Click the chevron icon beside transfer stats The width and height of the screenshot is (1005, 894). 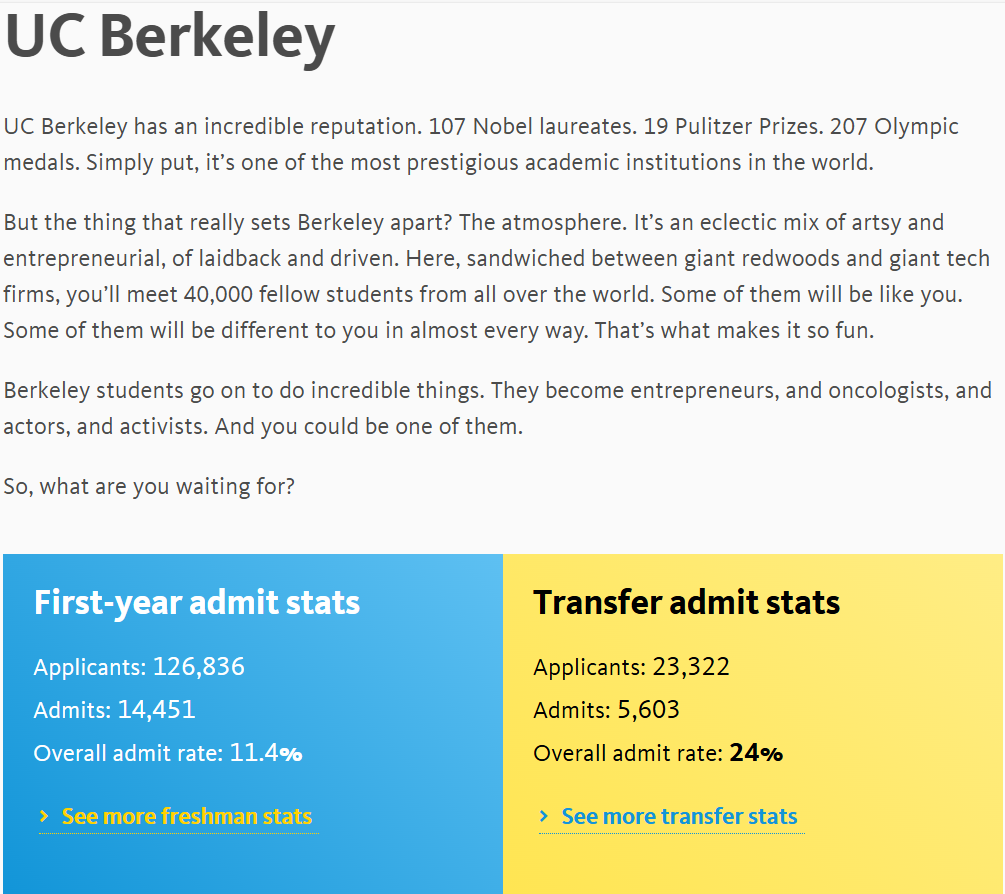tap(544, 816)
